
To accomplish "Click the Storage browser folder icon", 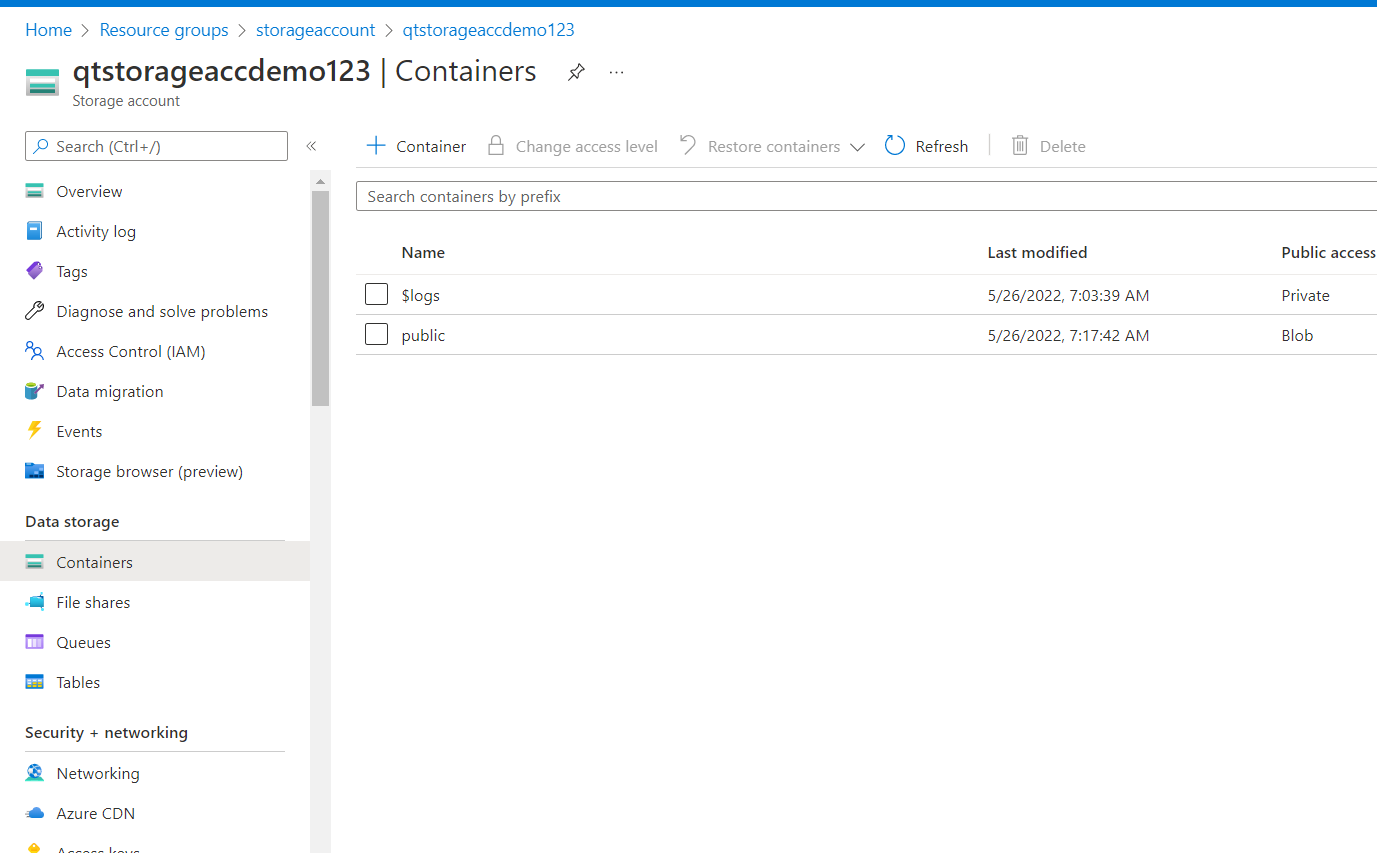I will [35, 471].
